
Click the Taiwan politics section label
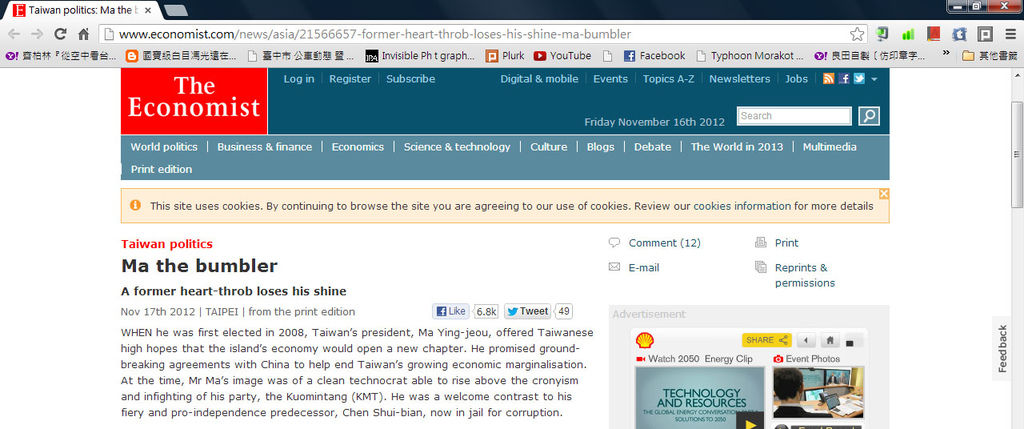167,244
